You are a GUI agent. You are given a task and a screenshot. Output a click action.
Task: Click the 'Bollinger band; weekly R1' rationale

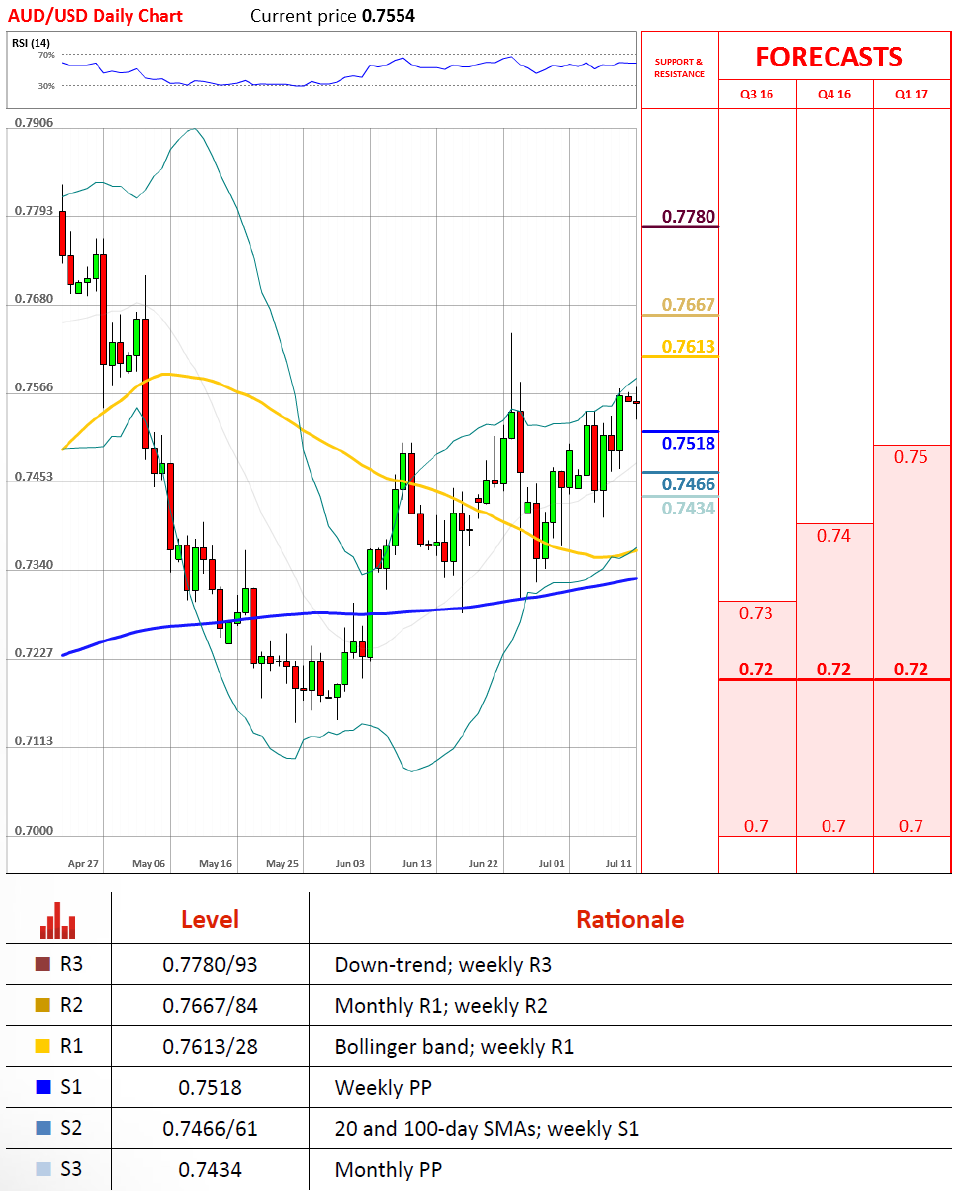pos(454,1047)
